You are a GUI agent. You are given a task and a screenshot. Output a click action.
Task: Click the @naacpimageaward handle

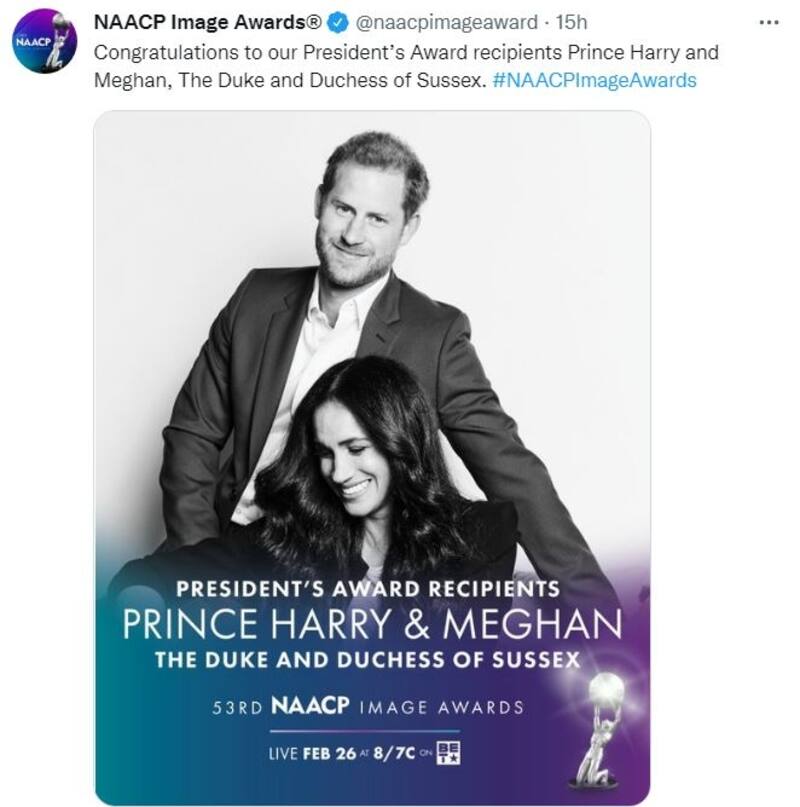click(446, 23)
